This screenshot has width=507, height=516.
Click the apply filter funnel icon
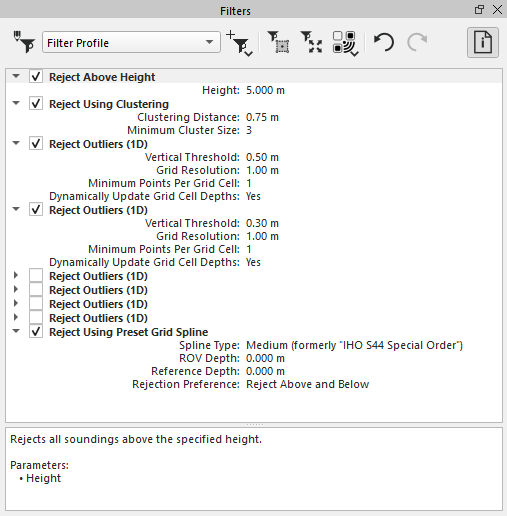(24, 42)
